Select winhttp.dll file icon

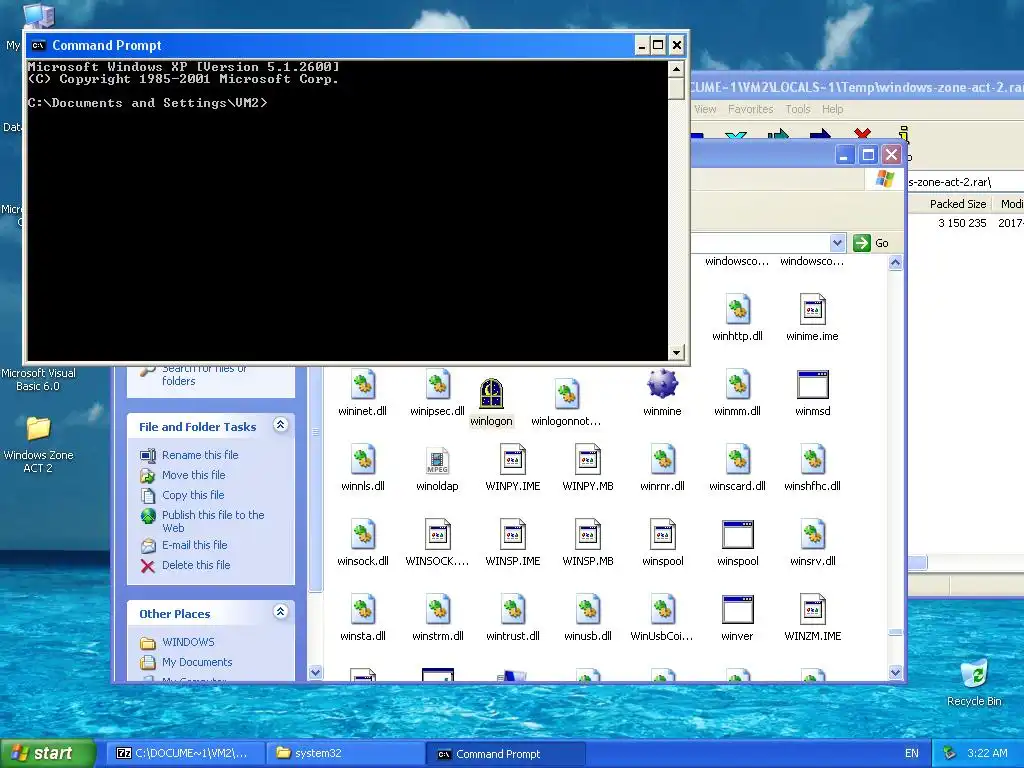(x=737, y=310)
